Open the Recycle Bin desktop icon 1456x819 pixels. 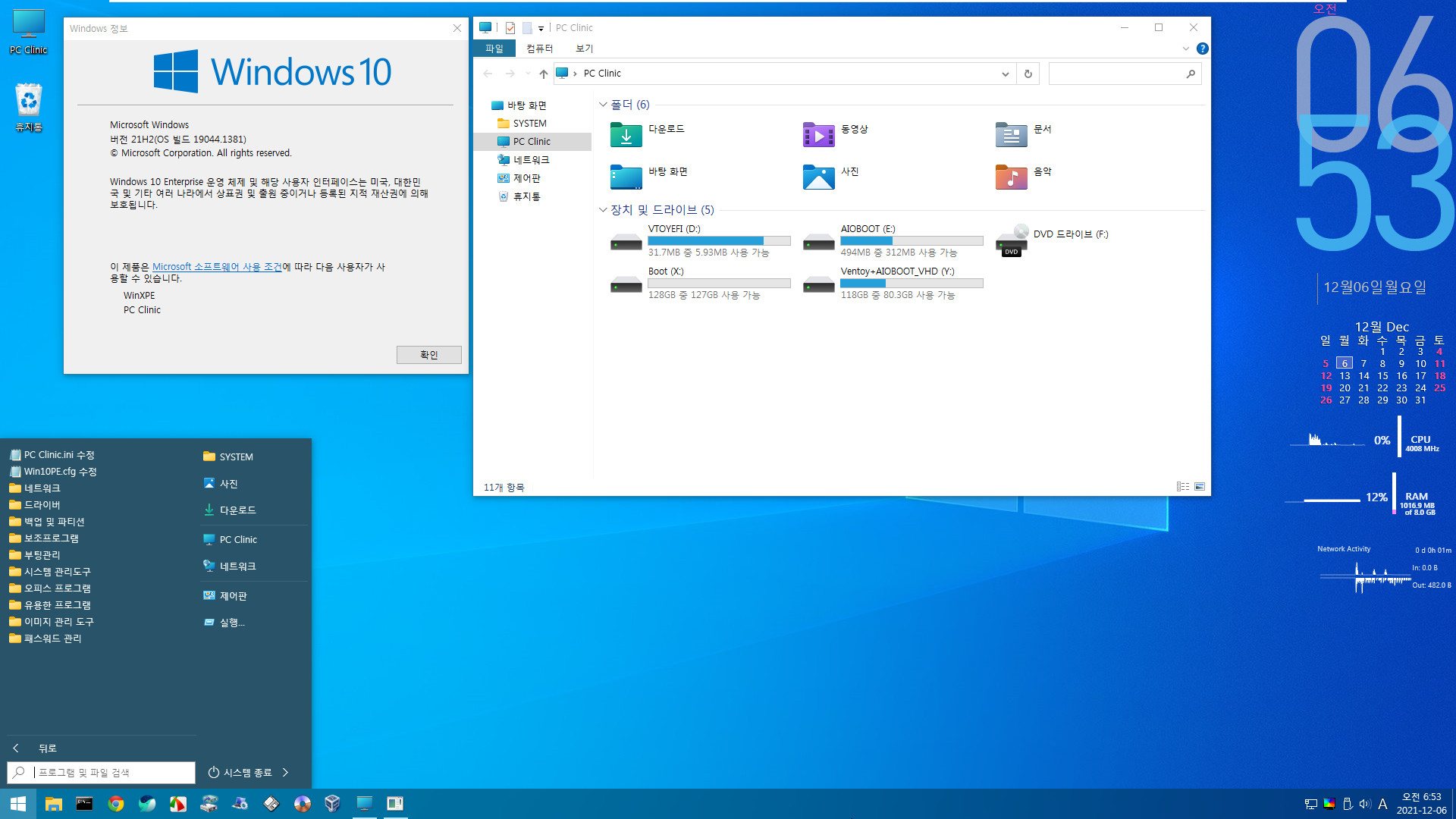(x=29, y=108)
